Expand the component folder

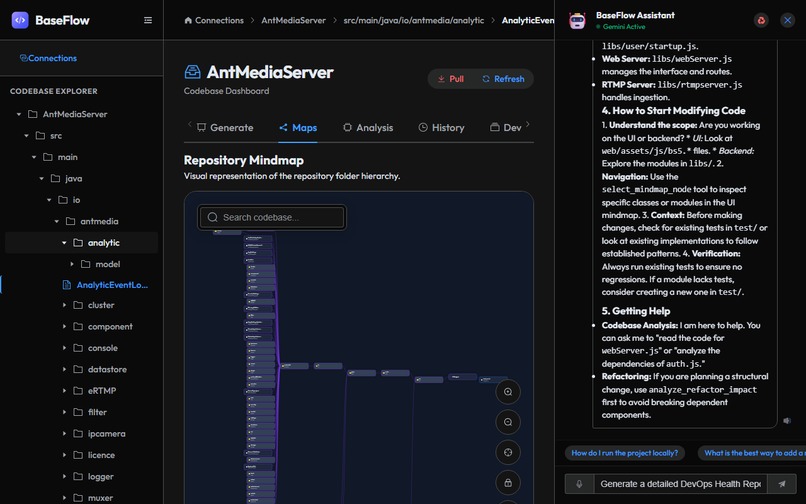[64, 327]
